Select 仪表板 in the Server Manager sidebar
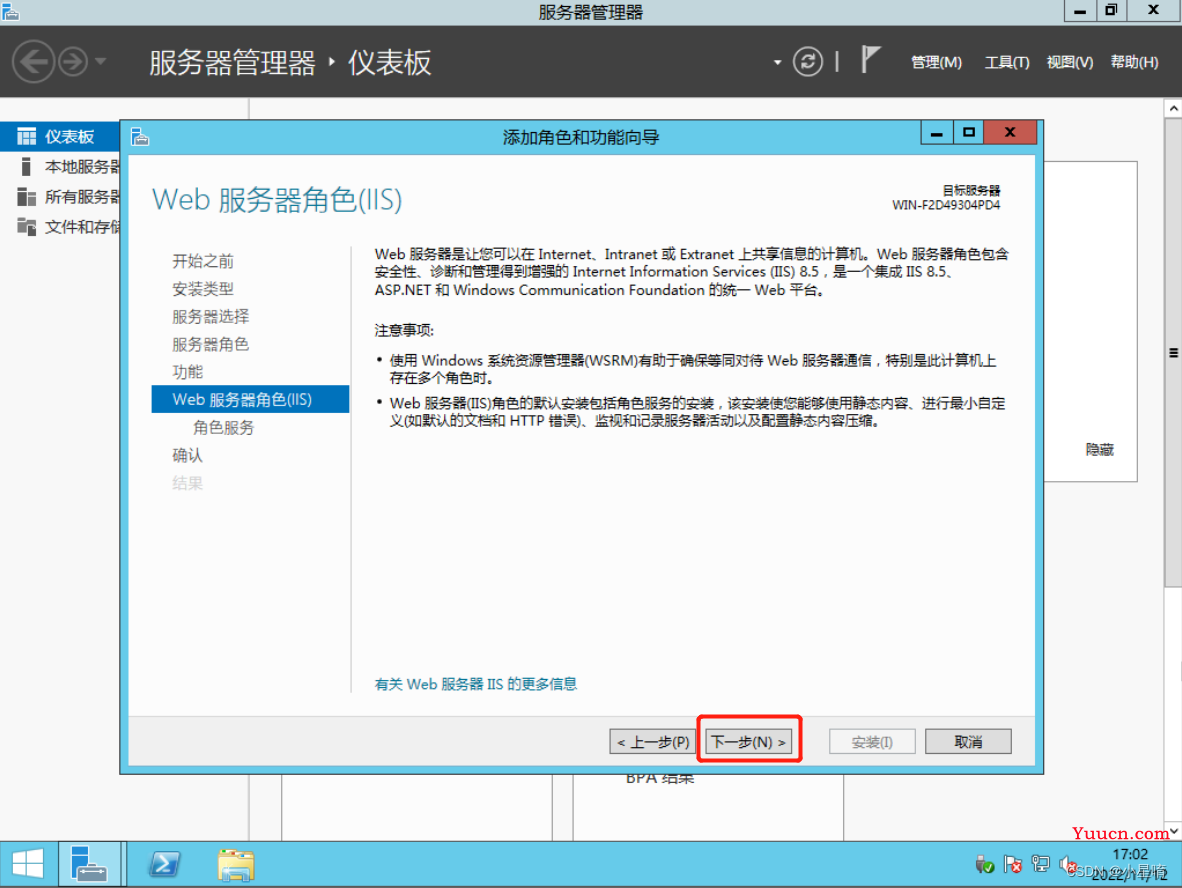 pos(60,136)
